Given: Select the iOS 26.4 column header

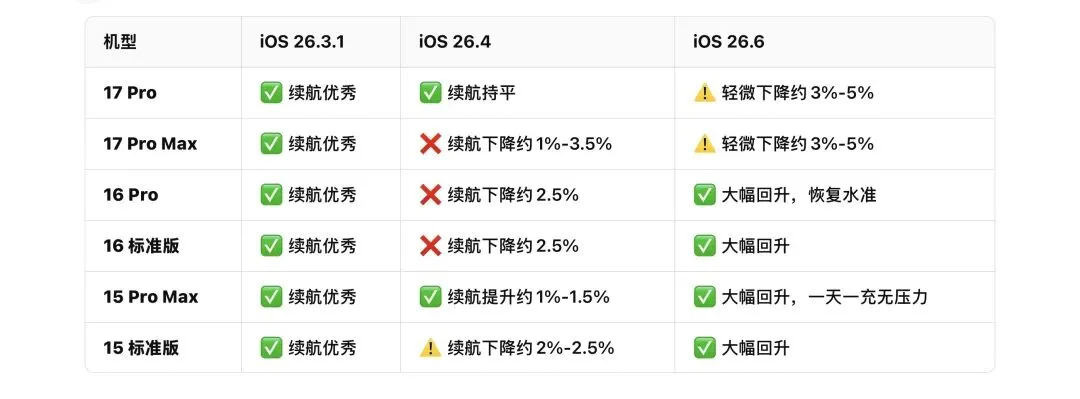Looking at the screenshot, I should coord(455,42).
